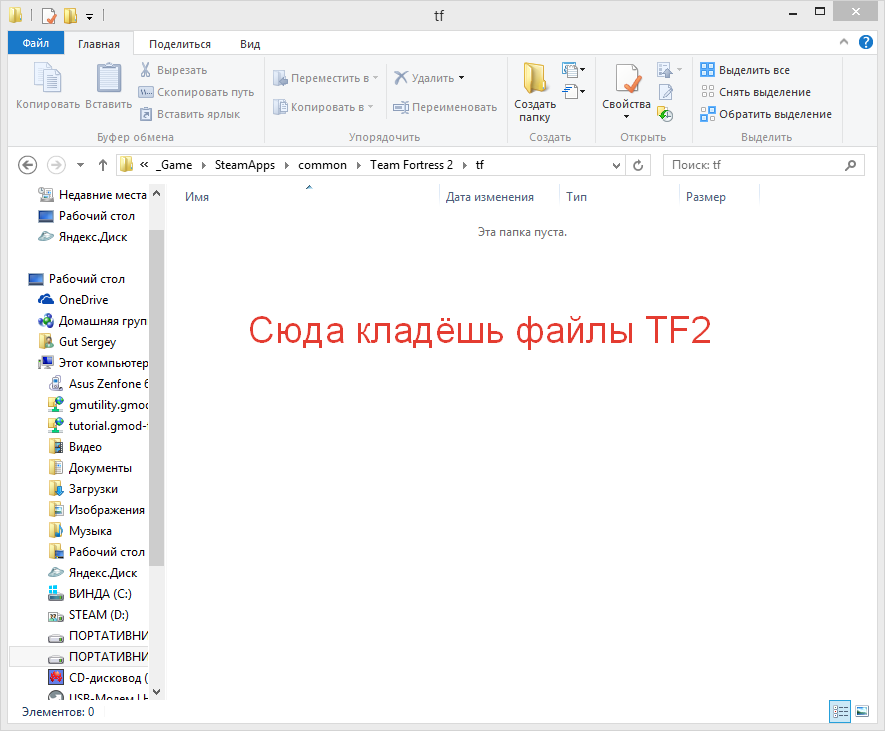Select Музыка folder in navigation pane
This screenshot has width=885, height=731.
click(x=80, y=531)
